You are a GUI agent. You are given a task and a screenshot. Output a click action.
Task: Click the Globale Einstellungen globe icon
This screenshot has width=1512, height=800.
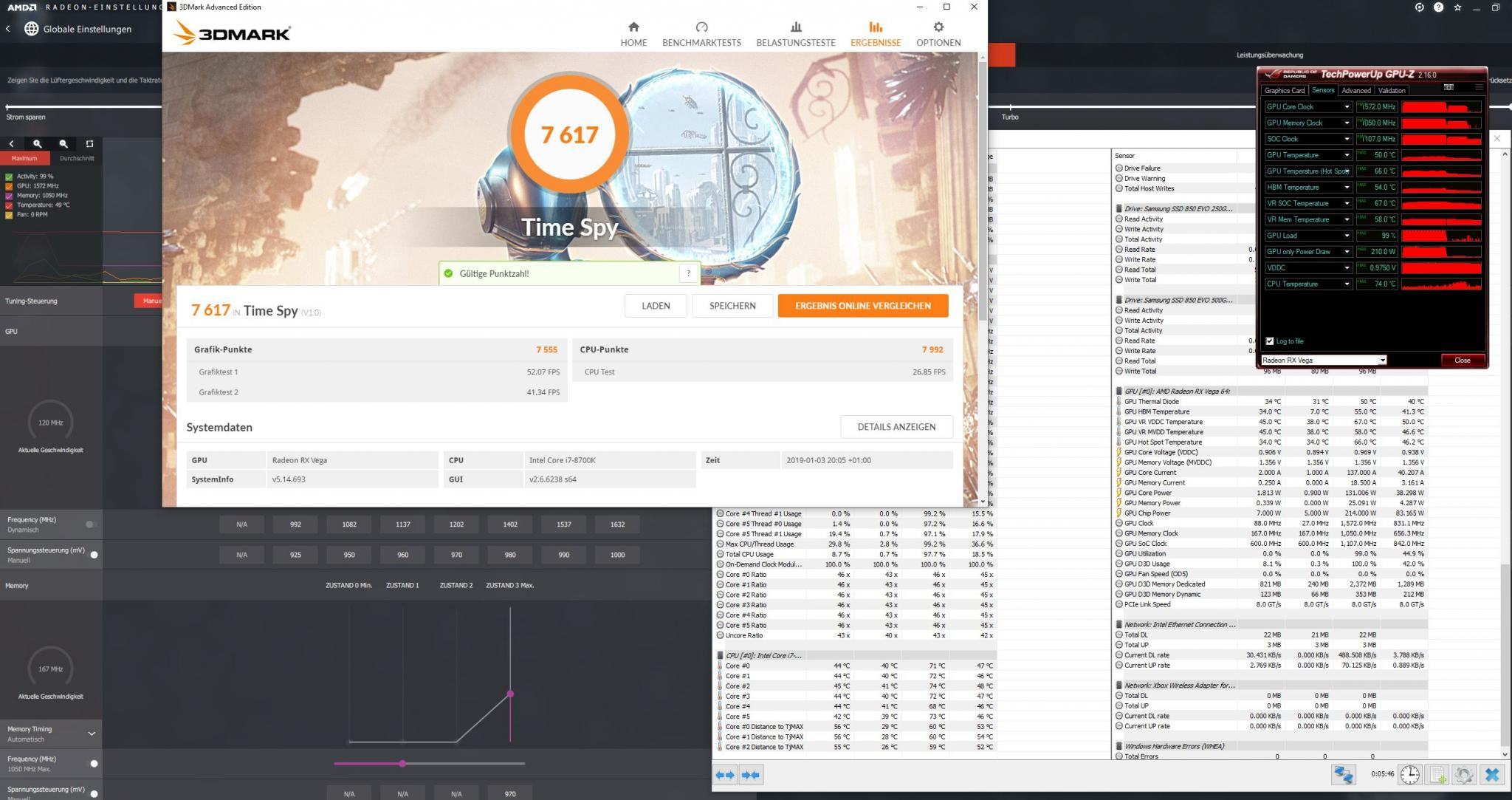click(x=31, y=29)
